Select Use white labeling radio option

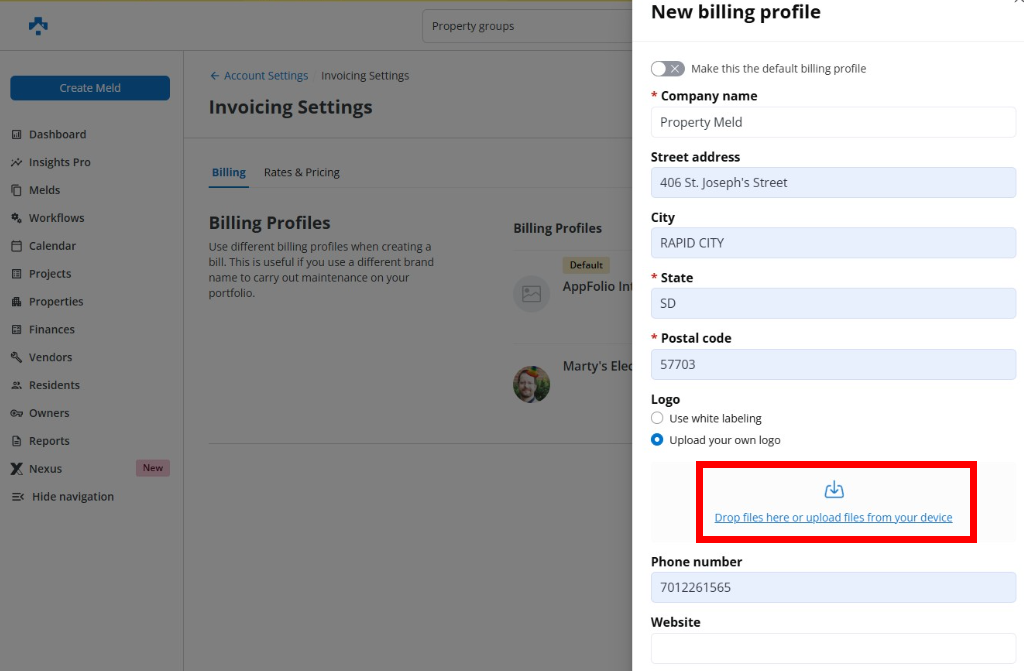(657, 418)
